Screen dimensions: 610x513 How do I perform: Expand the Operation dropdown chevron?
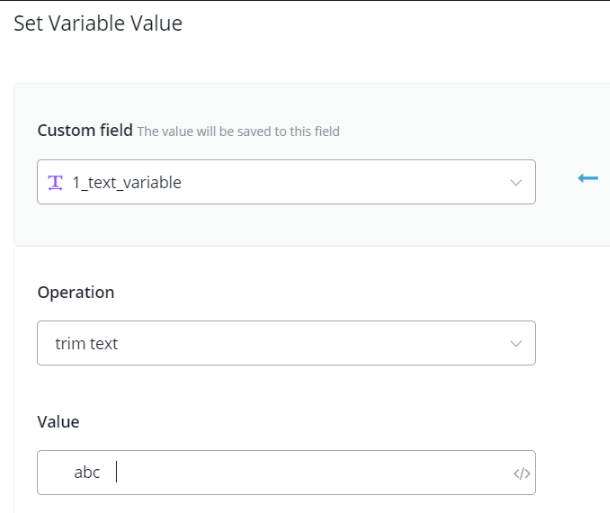pos(516,343)
